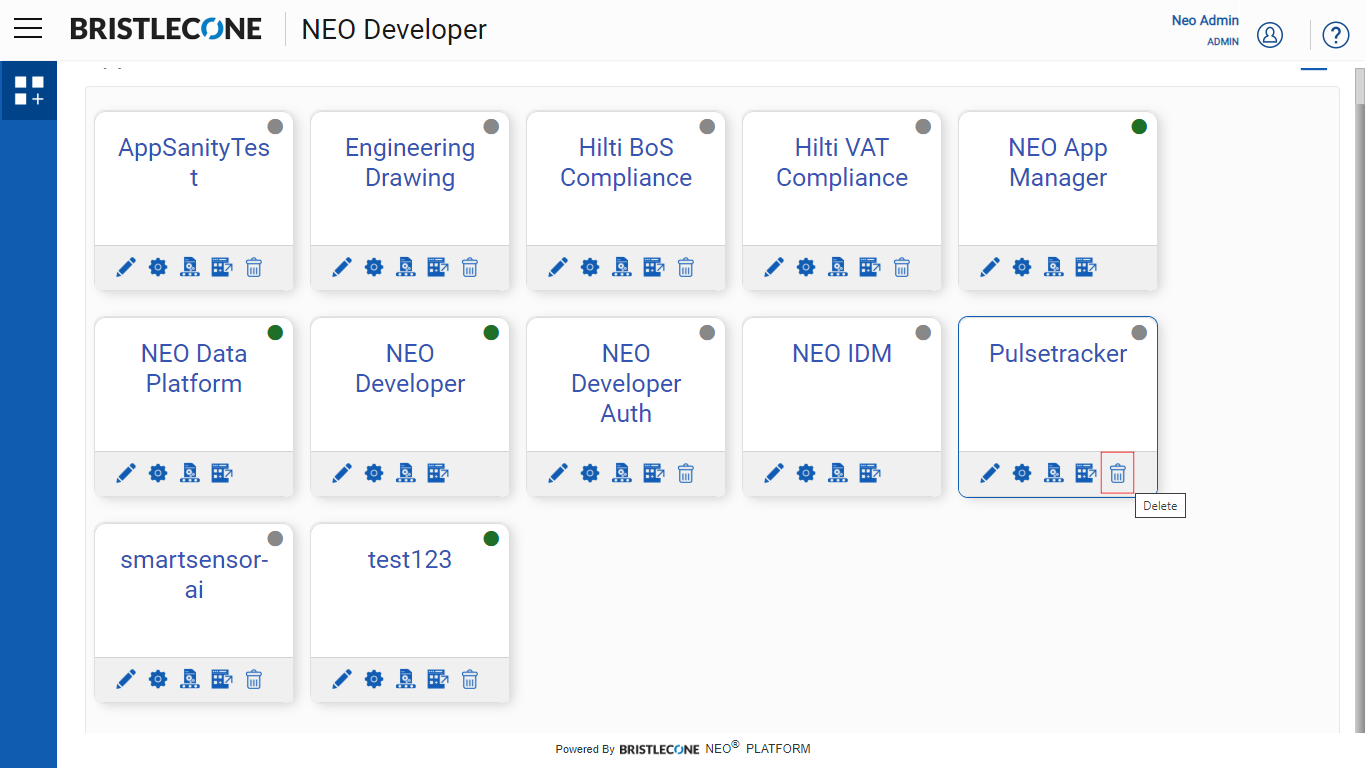Launch the NEO App Manager app
The height and width of the screenshot is (768, 1366).
(1086, 267)
